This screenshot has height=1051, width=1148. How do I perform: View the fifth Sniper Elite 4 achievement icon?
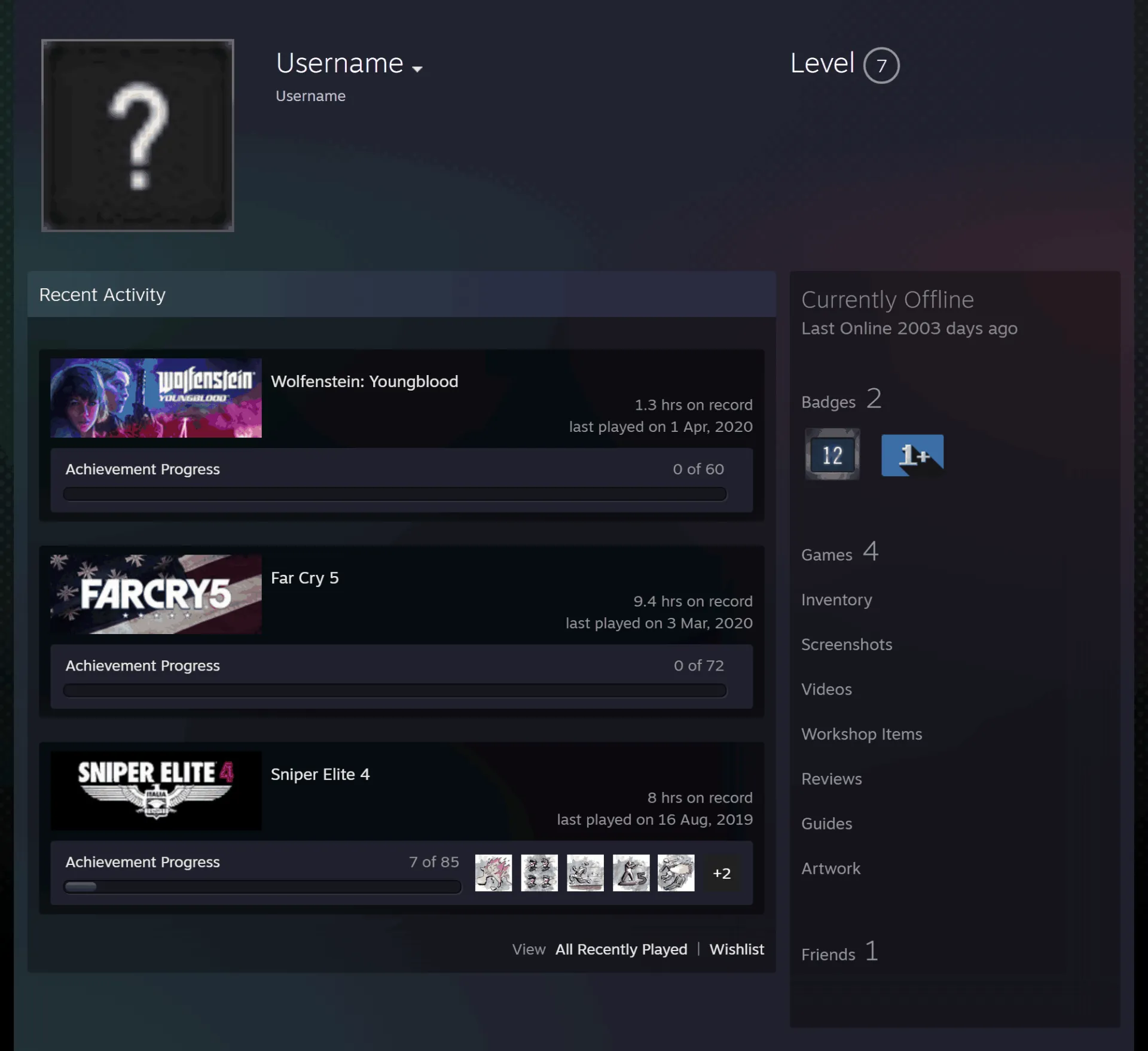pos(676,873)
